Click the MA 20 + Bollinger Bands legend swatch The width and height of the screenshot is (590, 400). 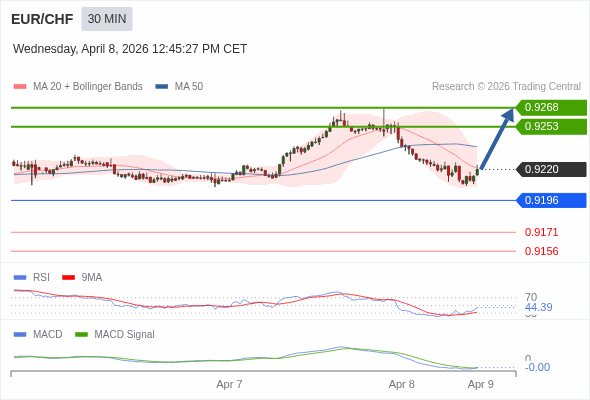pyautogui.click(x=20, y=87)
